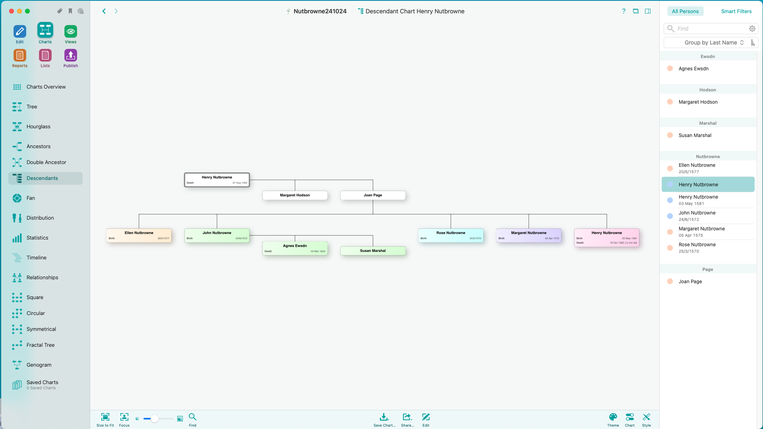Open the Hourglass chart
The height and width of the screenshot is (429, 763).
point(45,126)
